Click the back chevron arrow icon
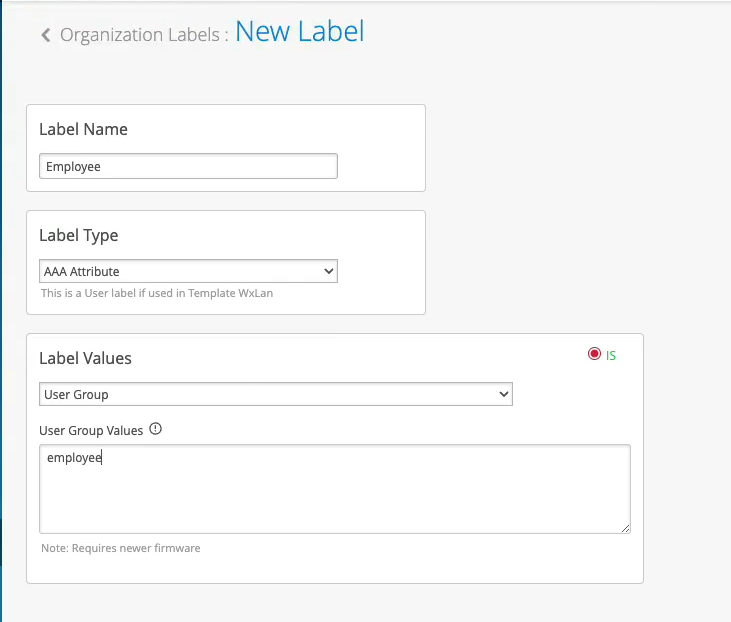731x622 pixels. (x=45, y=36)
